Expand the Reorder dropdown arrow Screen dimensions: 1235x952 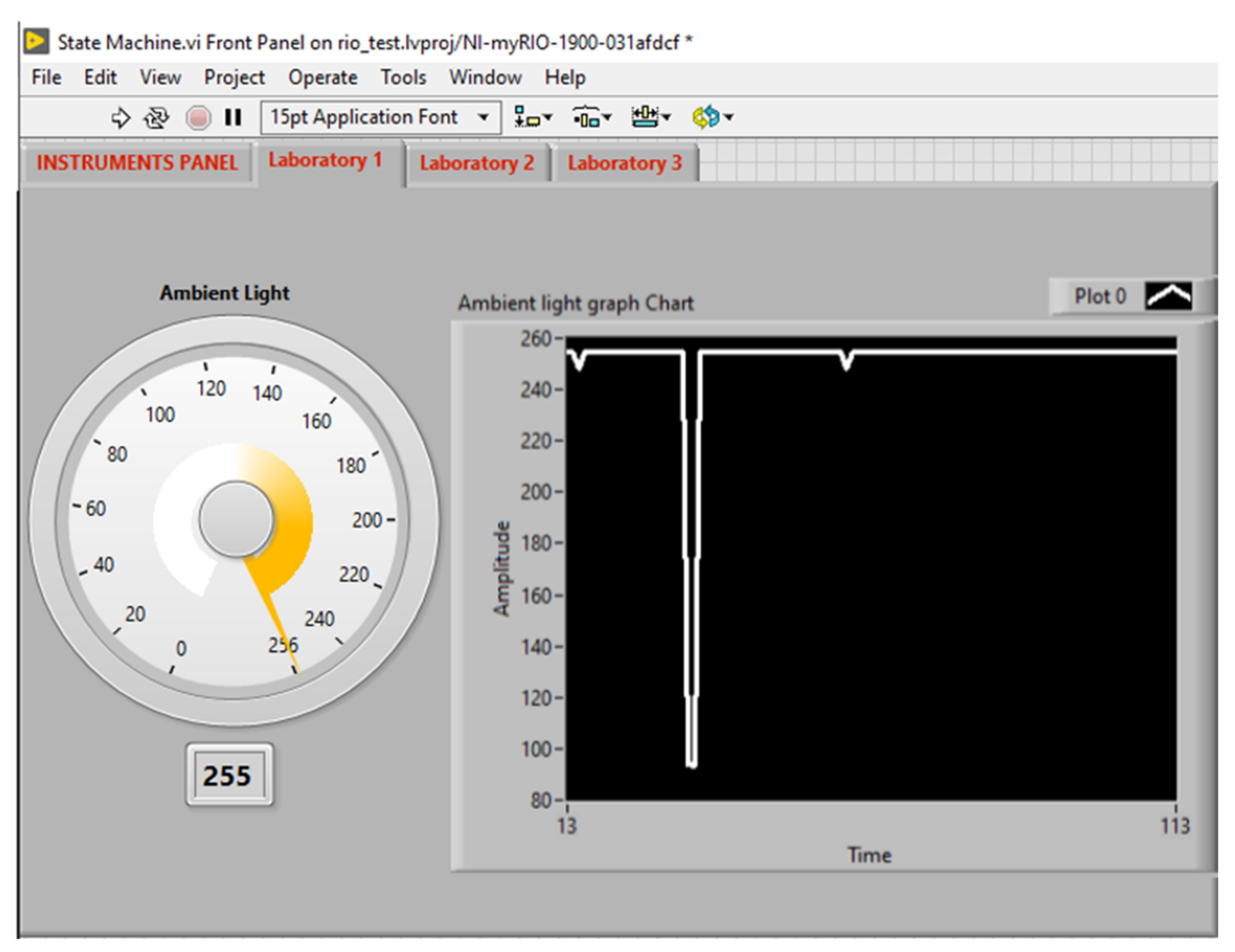pos(729,118)
